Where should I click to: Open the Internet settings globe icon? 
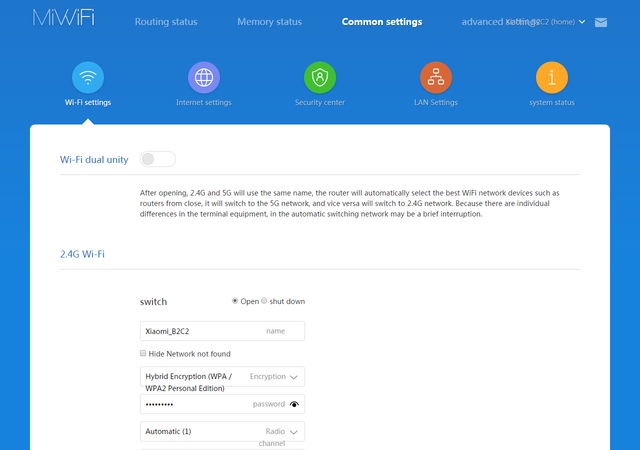(x=204, y=78)
